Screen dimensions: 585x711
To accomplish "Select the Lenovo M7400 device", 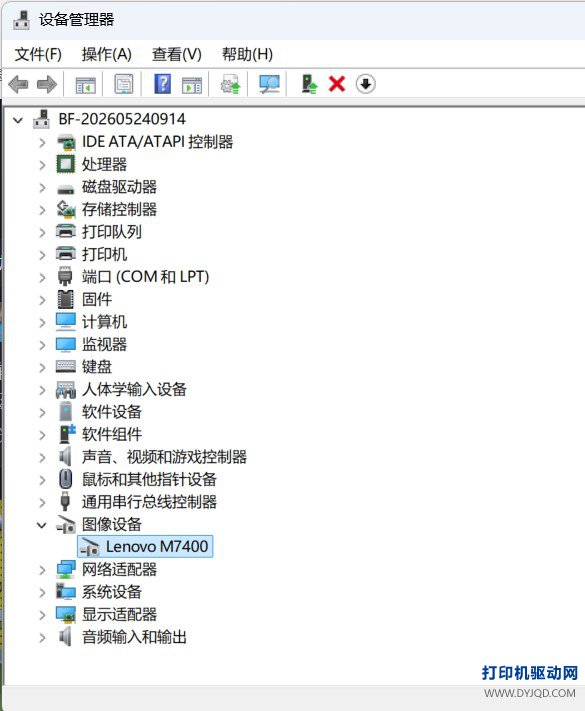I will 145,546.
